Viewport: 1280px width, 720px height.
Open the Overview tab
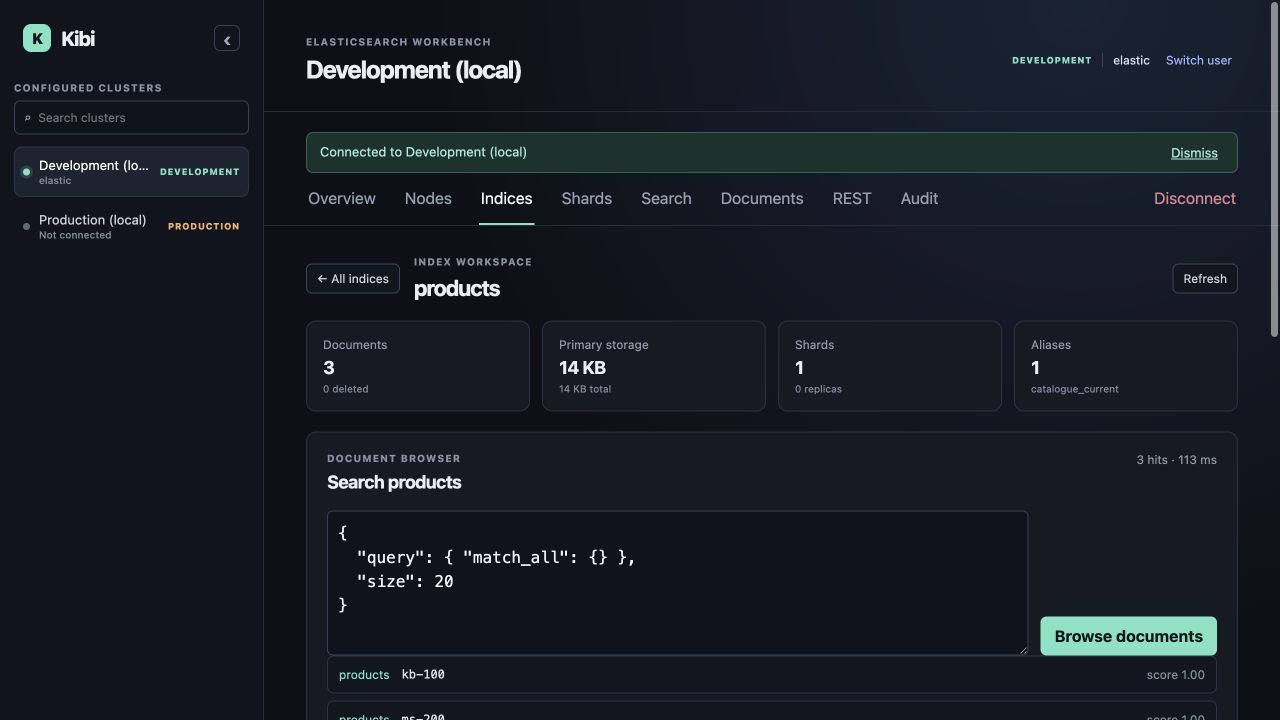coord(342,198)
